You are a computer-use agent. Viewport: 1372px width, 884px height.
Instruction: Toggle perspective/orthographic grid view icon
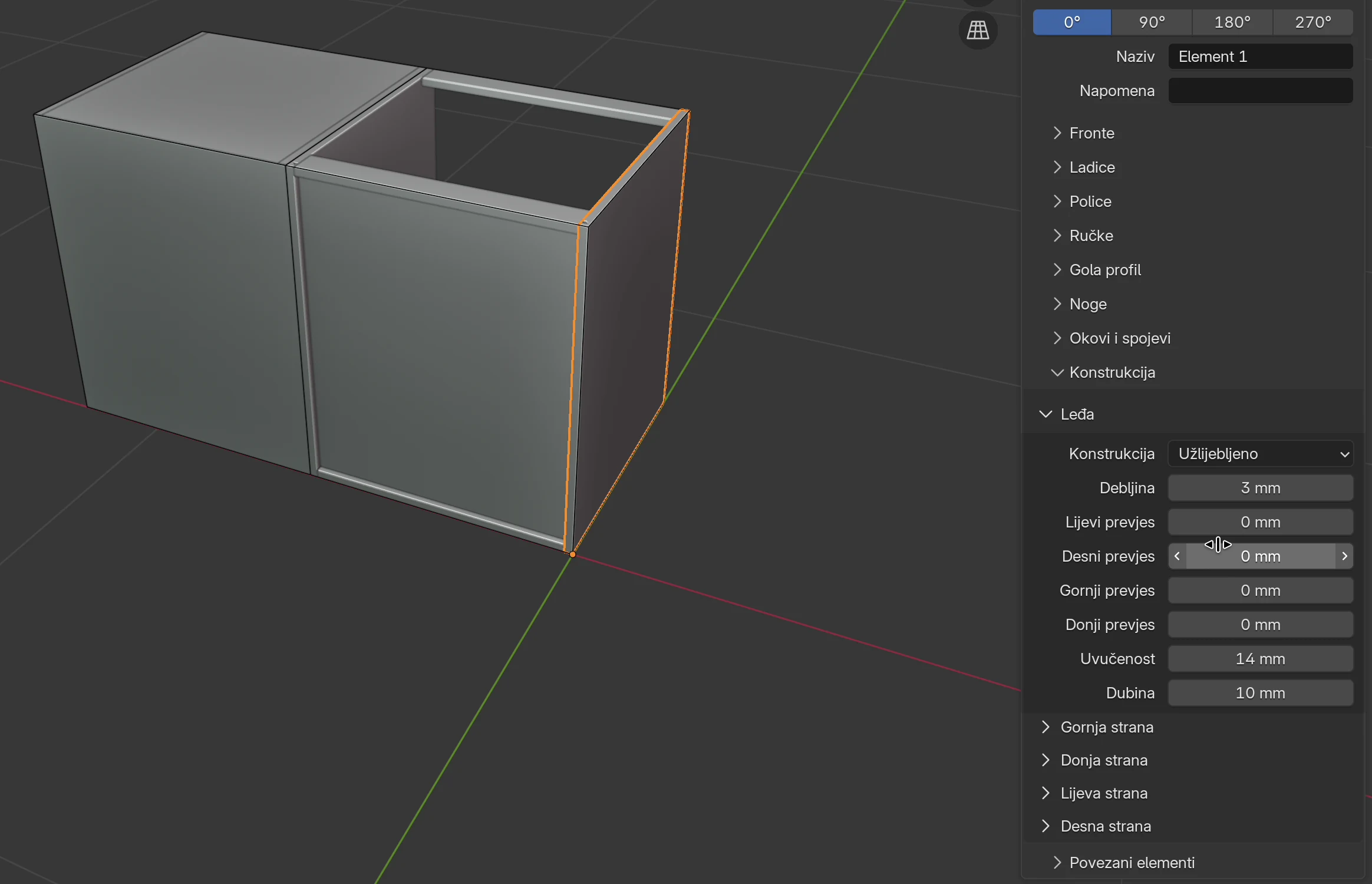pyautogui.click(x=978, y=30)
